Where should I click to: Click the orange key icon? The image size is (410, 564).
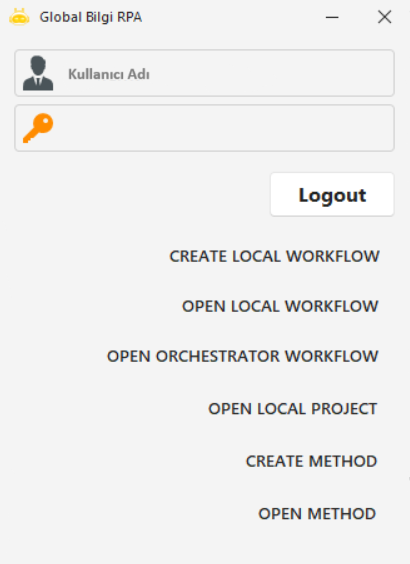38,128
